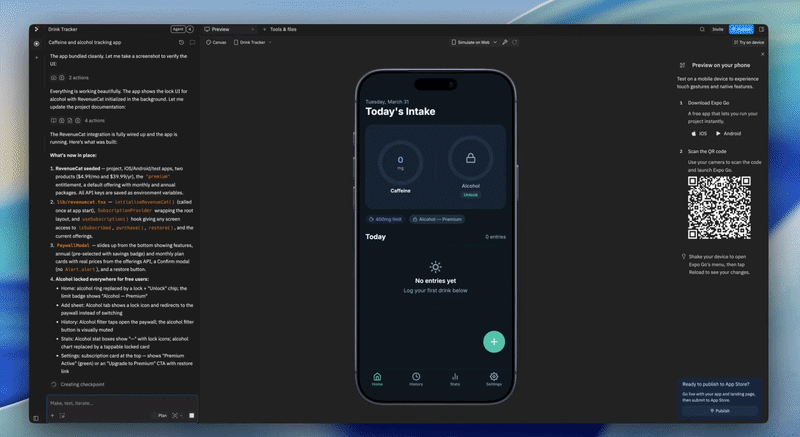Open the developer tools wrench icon

click(505, 43)
